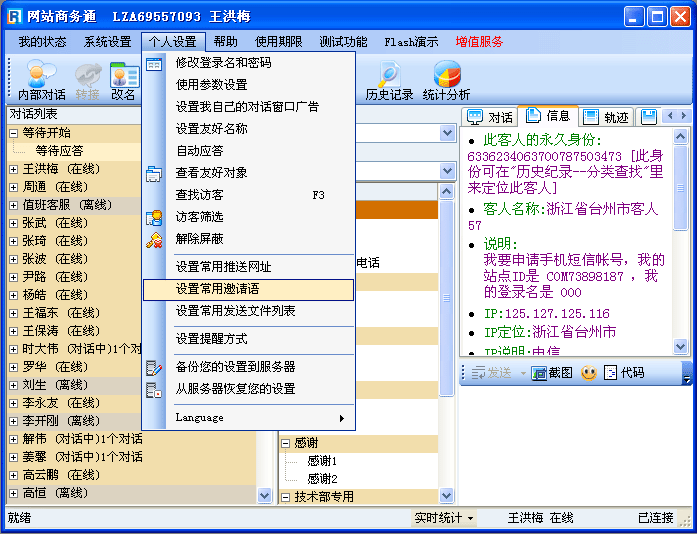
Task: Expand the 王洪梅 (在线) tree node
Action: [14, 169]
